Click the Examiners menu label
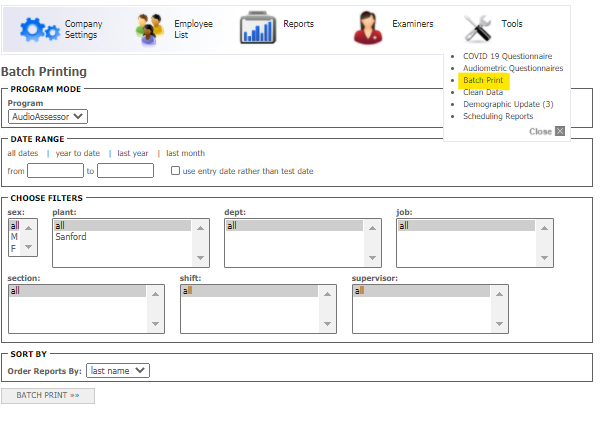 pyautogui.click(x=412, y=24)
